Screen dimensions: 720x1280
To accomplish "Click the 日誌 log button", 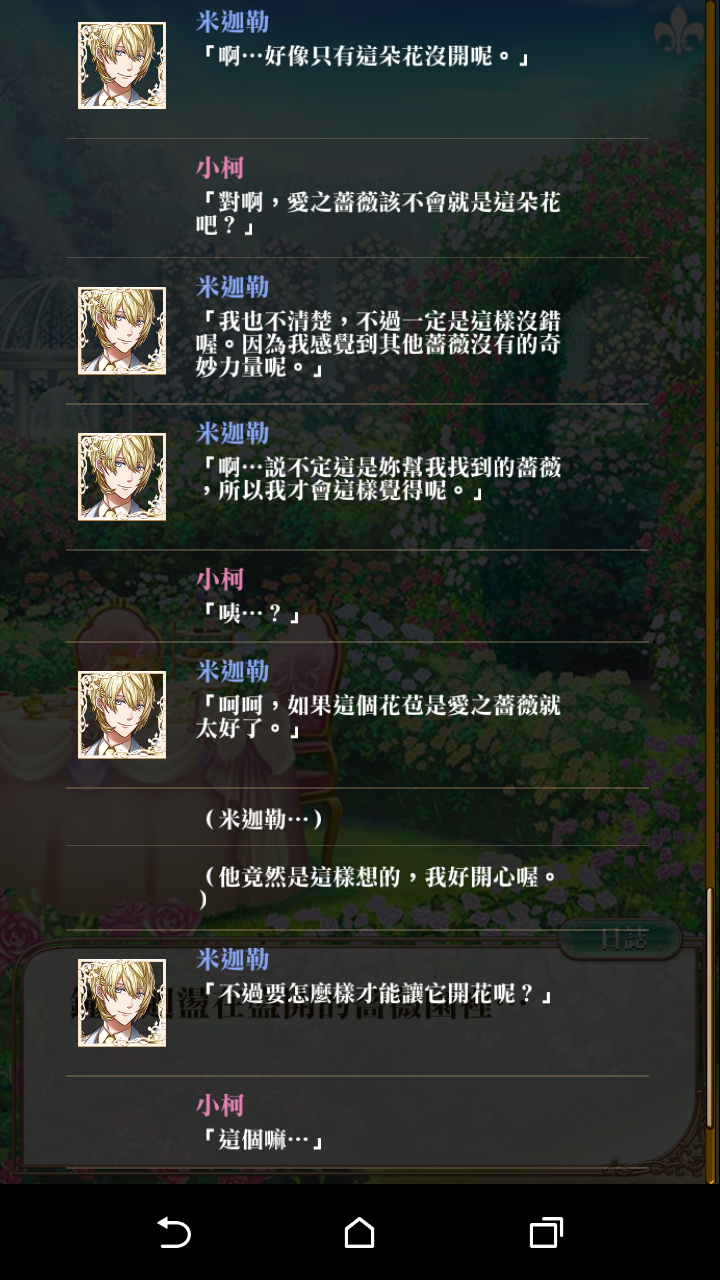I will (x=620, y=939).
